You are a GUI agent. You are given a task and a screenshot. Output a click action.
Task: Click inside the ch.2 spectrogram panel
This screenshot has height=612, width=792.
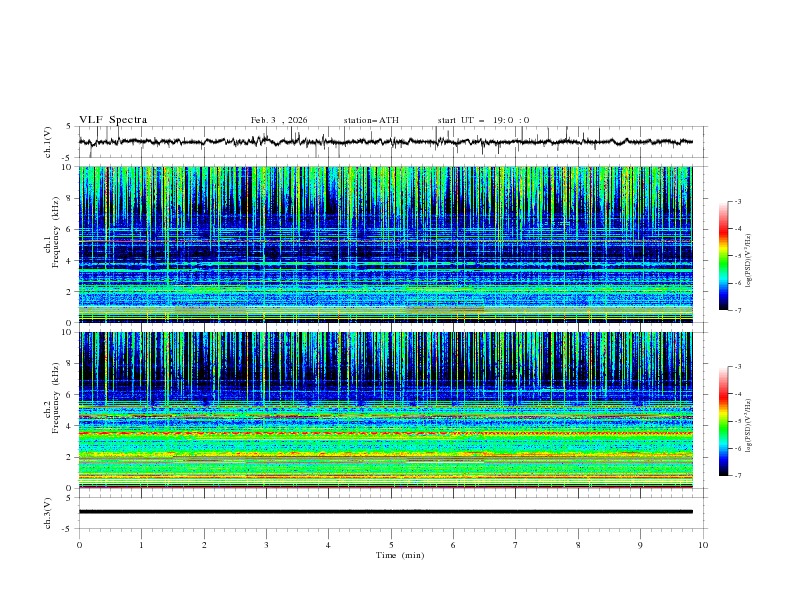pyautogui.click(x=390, y=409)
